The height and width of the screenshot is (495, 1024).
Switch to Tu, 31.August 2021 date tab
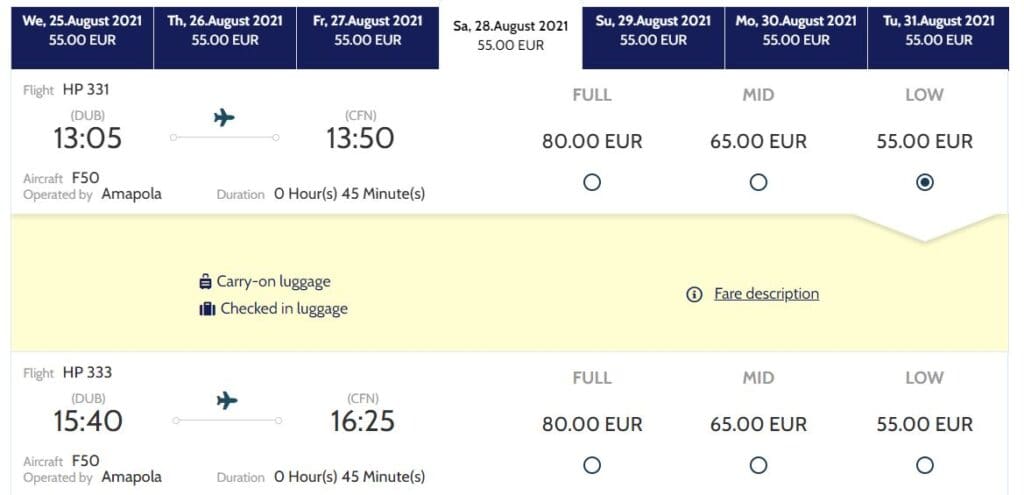(938, 30)
